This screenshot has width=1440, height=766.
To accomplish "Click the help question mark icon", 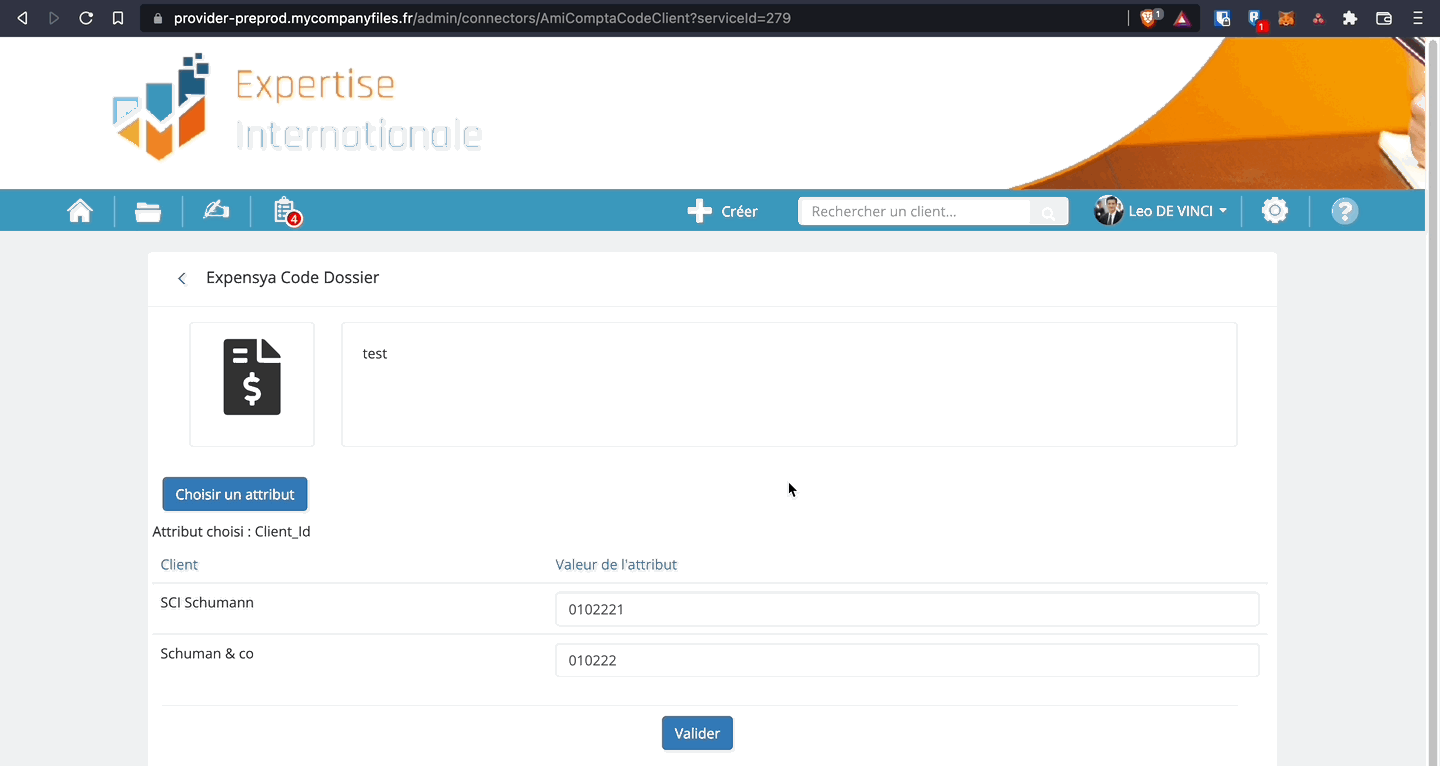I will pos(1344,211).
